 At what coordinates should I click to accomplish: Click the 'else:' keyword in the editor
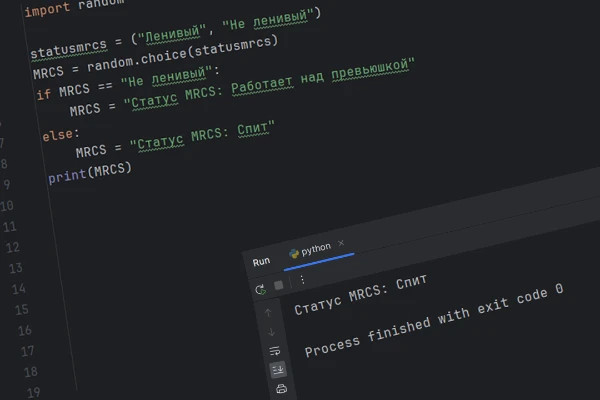point(61,135)
